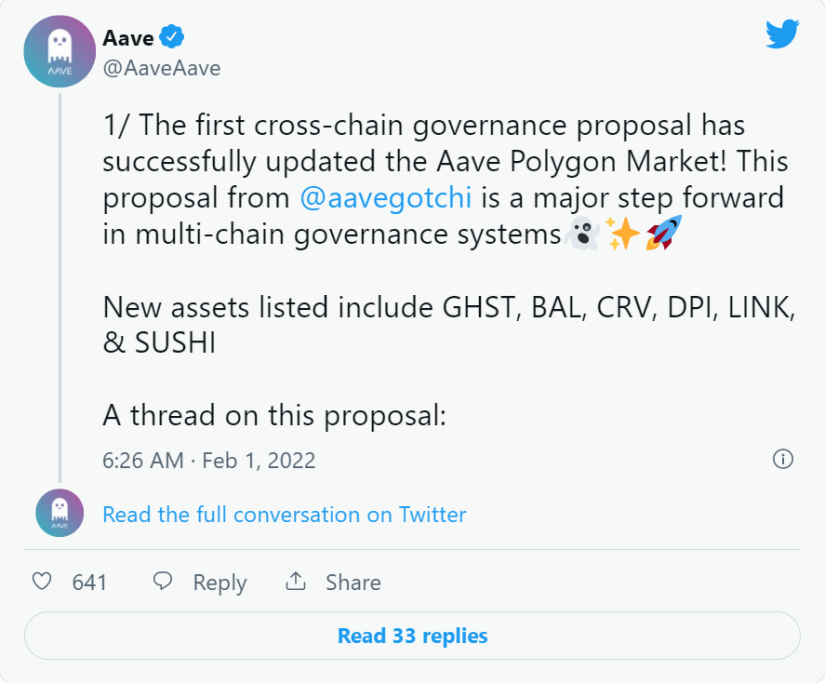This screenshot has height=684, width=826.
Task: Click the Share label
Action: point(353,582)
